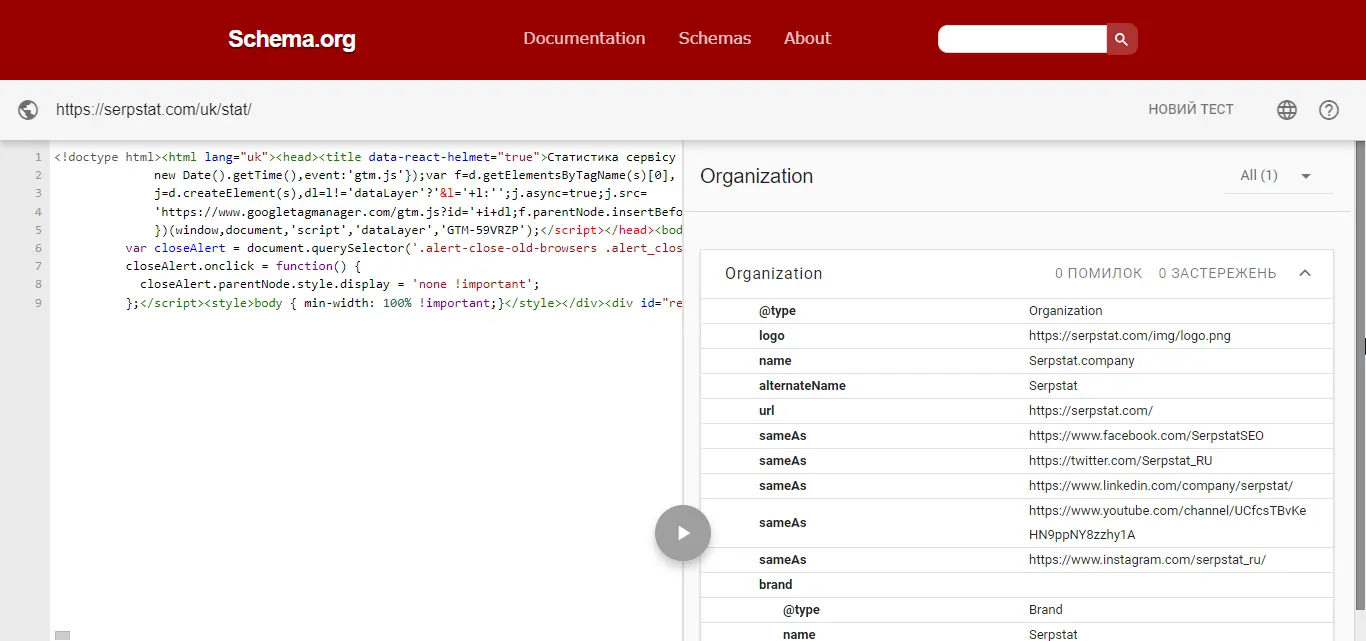Click the sameAs Instagram serpstat_ru URL
This screenshot has height=641, width=1366.
tap(1147, 560)
